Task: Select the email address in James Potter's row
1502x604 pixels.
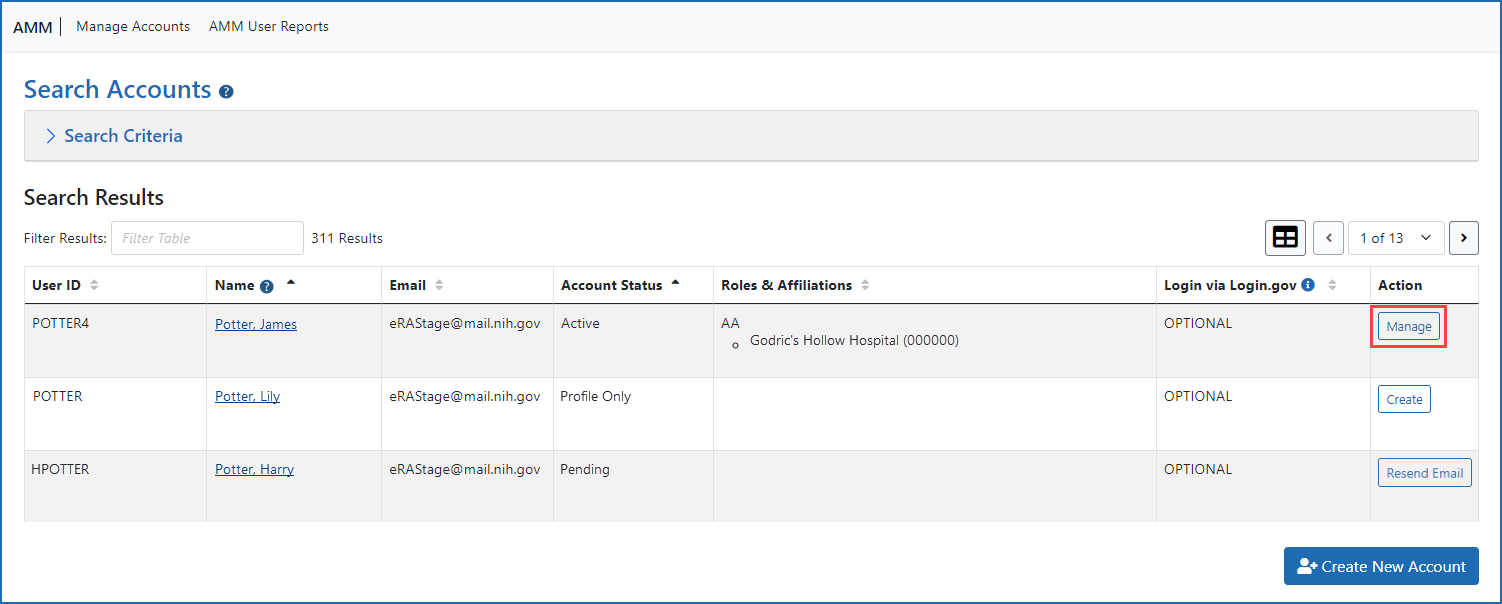Action: coord(465,324)
